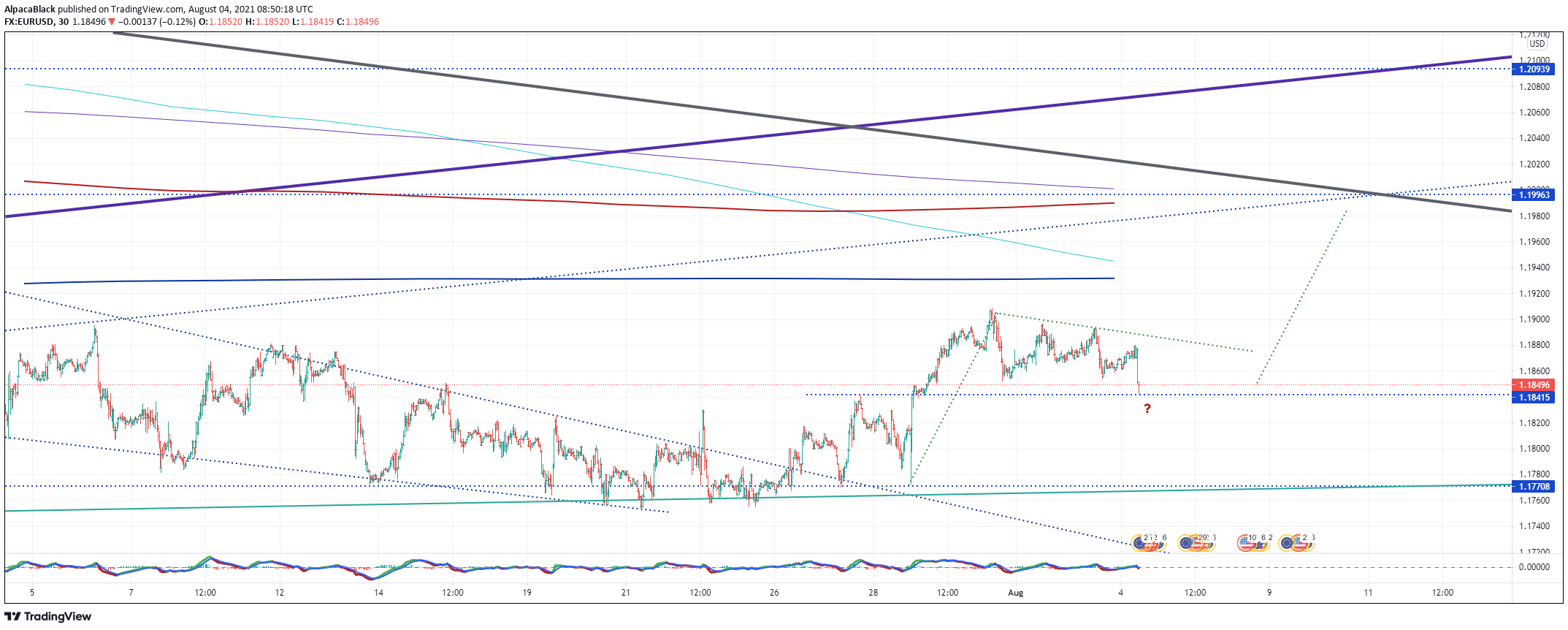Click the 19 date label on time axis
This screenshot has height=630, width=1568.
click(x=527, y=593)
